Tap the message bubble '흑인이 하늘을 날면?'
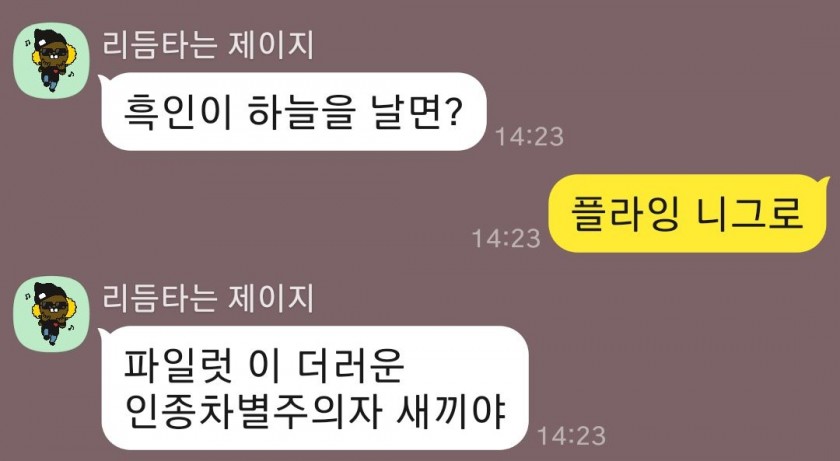840x461 pixels. point(293,111)
